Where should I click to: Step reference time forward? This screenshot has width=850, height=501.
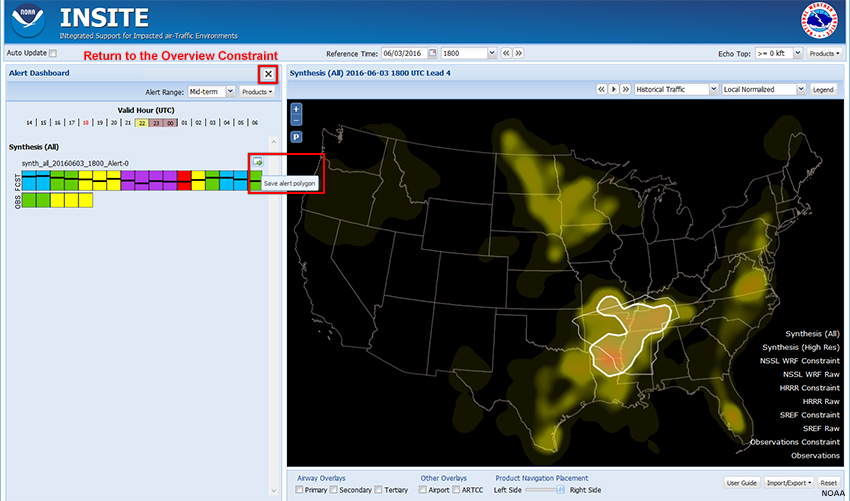518,53
